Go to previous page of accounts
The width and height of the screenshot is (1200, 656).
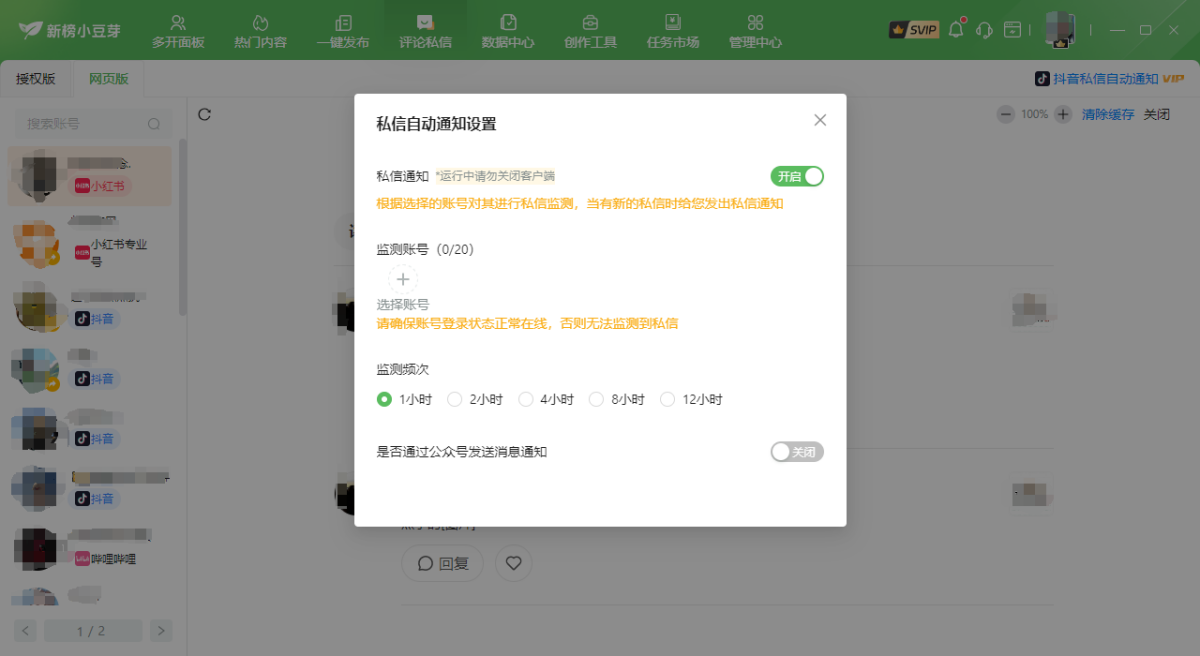(26, 631)
